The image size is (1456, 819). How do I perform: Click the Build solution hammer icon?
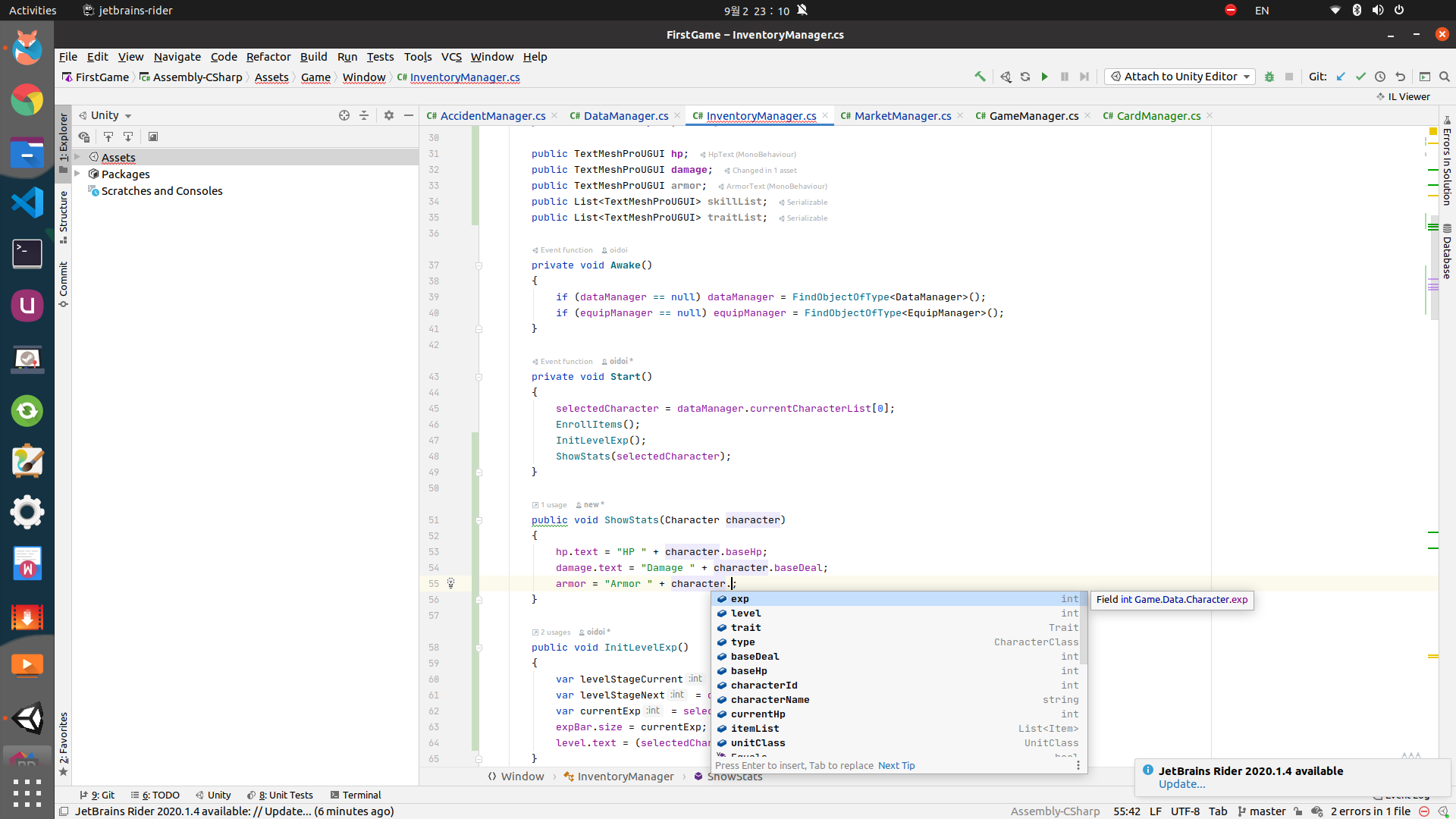pyautogui.click(x=980, y=77)
